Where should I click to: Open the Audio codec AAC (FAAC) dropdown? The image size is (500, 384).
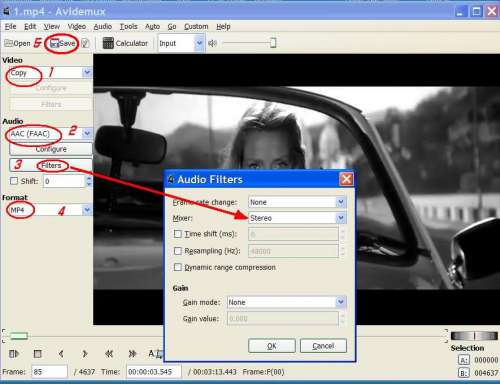coord(87,133)
